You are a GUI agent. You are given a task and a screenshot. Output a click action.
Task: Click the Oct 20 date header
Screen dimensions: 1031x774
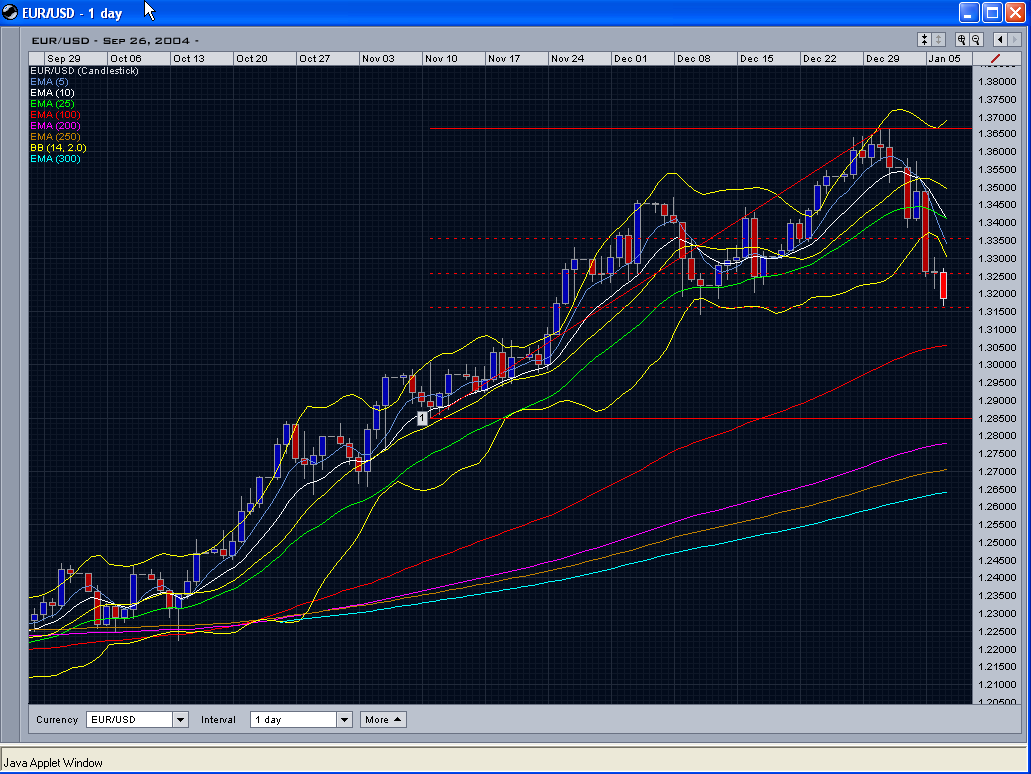pos(252,59)
